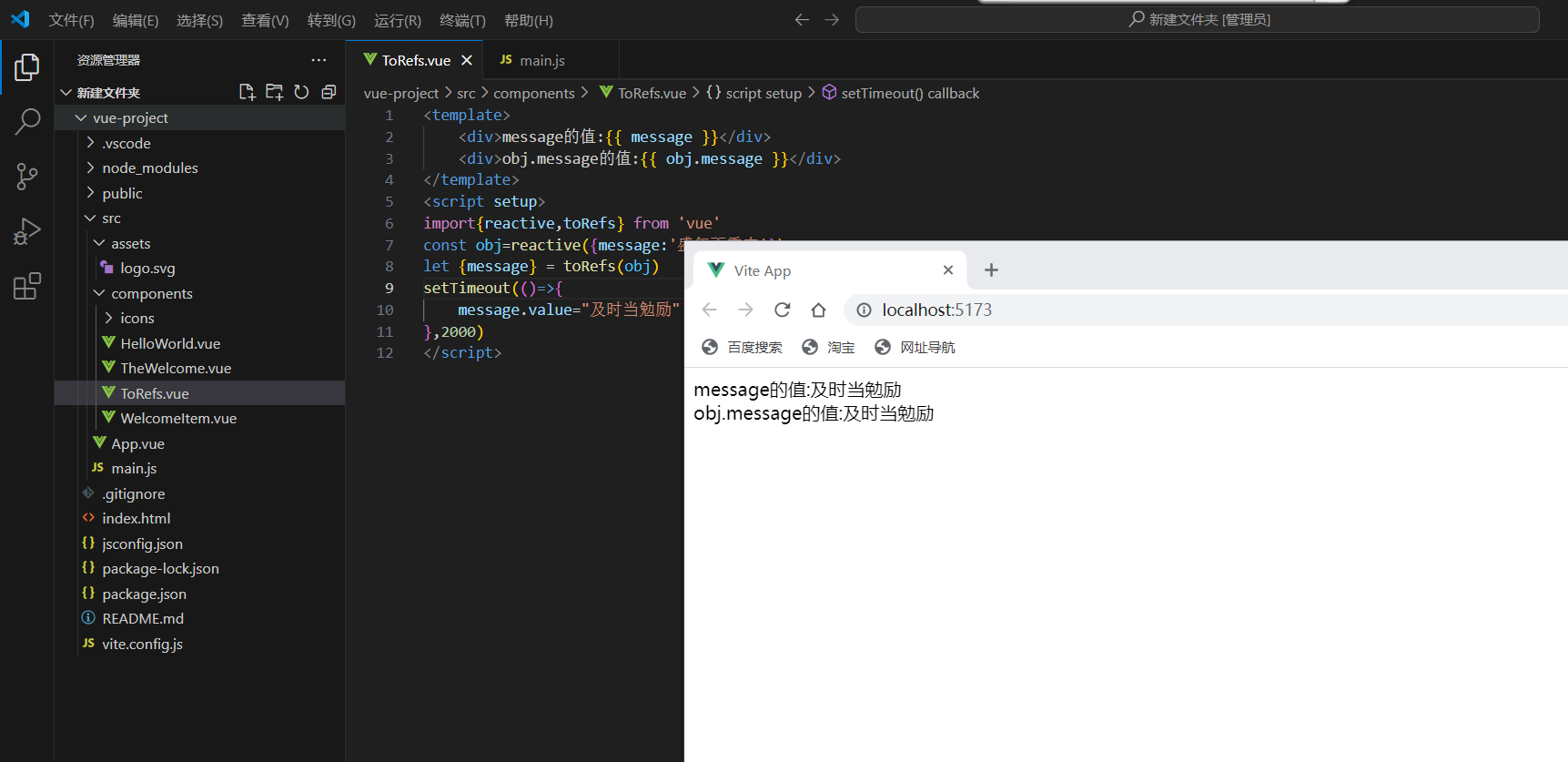Open the Run and Debug view
This screenshot has width=1568, height=762.
27,232
